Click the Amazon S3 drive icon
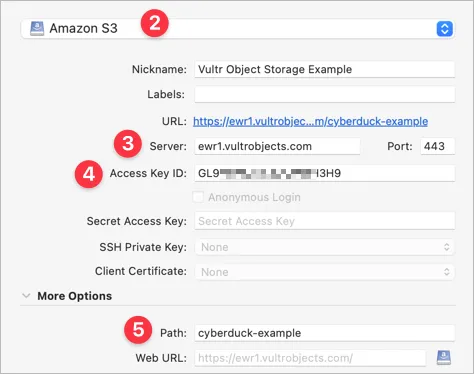The width and height of the screenshot is (474, 374). [37, 29]
